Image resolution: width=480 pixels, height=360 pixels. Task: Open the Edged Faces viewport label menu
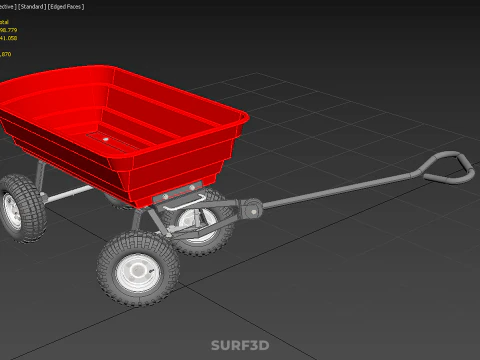(x=66, y=7)
